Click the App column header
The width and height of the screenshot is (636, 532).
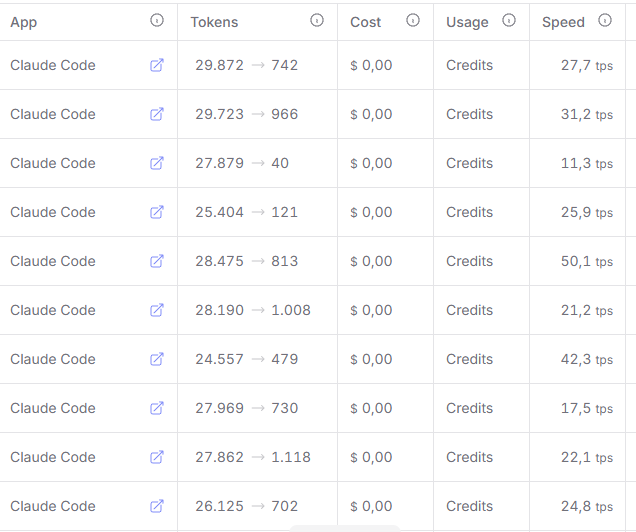point(24,22)
